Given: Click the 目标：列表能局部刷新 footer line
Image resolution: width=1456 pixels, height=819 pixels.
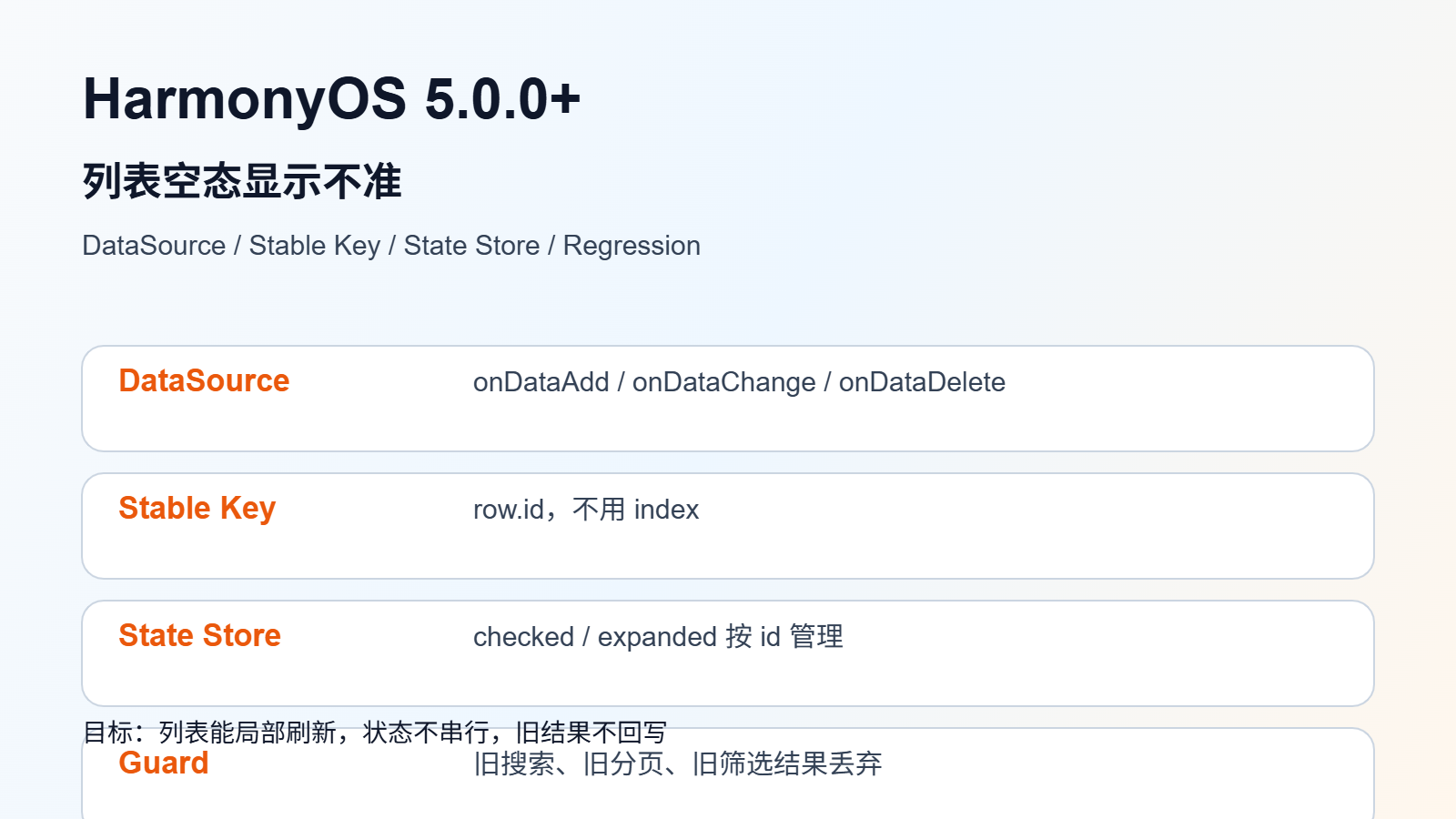Looking at the screenshot, I should point(375,732).
